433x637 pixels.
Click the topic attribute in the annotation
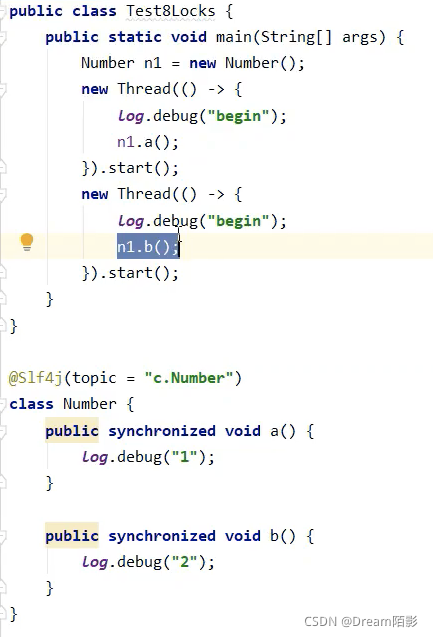click(94, 378)
